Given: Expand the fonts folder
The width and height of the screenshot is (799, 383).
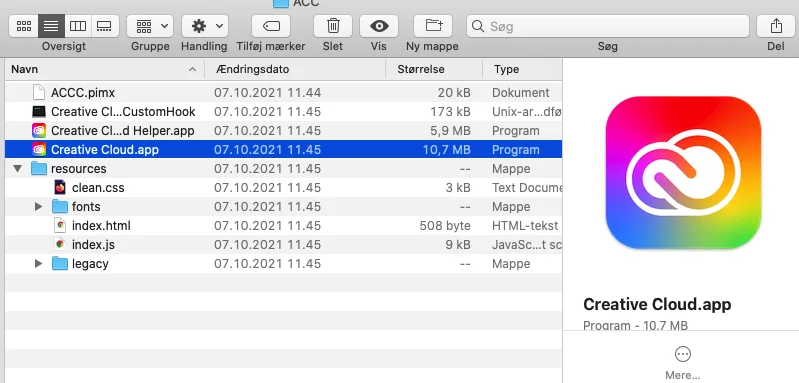Looking at the screenshot, I should coord(38,207).
